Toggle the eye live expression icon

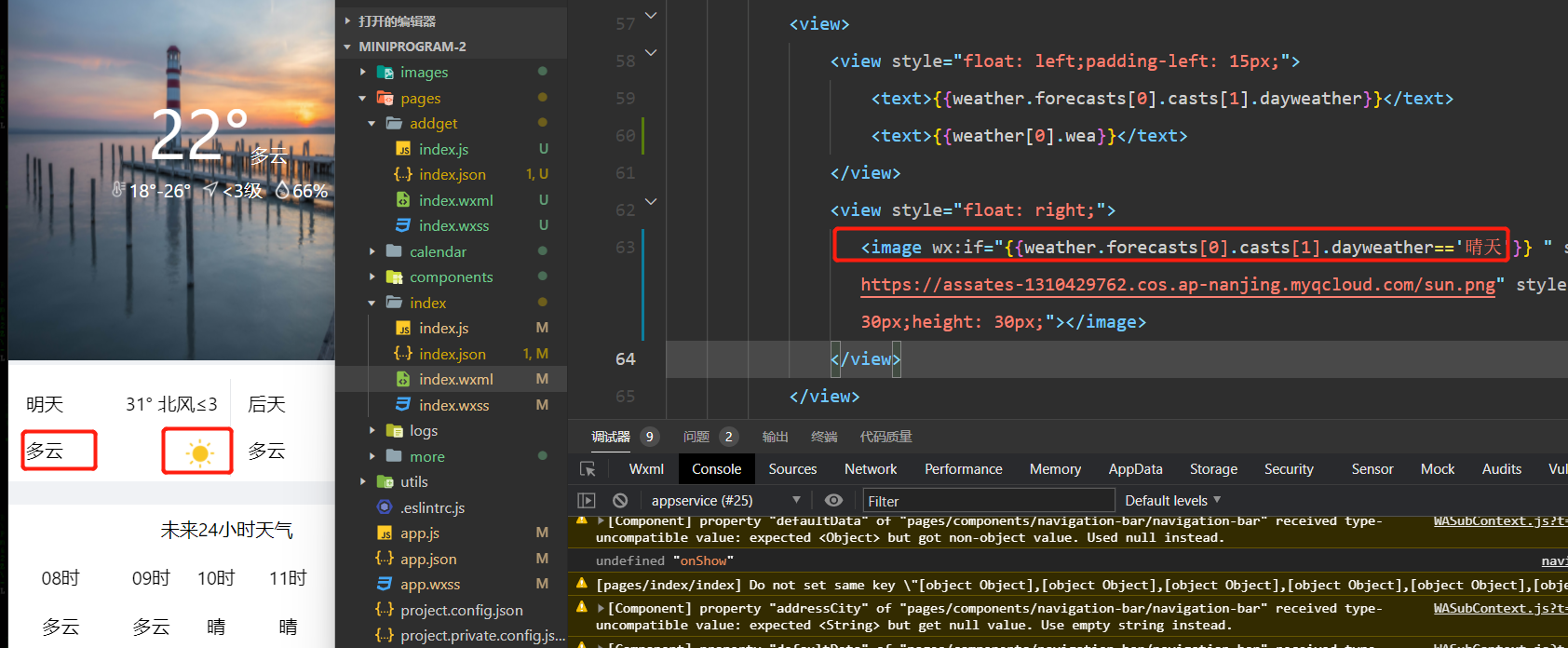(833, 501)
